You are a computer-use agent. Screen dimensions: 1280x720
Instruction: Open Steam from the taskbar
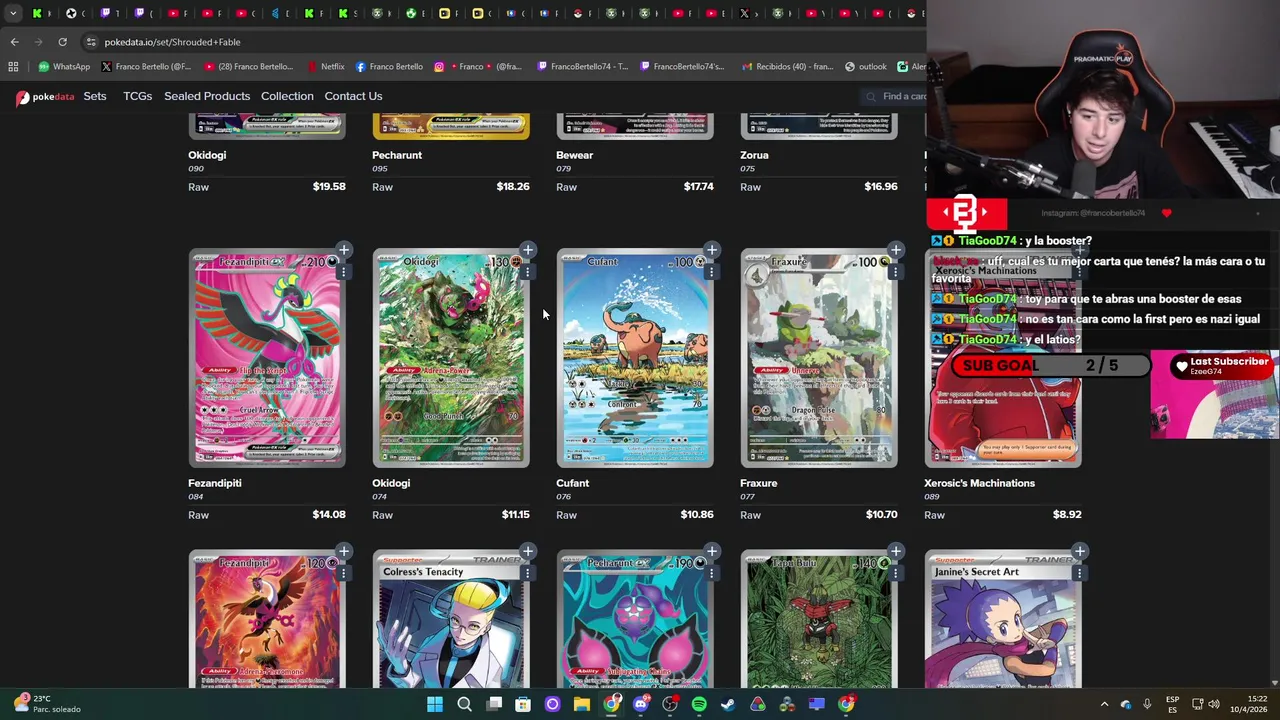click(x=728, y=704)
